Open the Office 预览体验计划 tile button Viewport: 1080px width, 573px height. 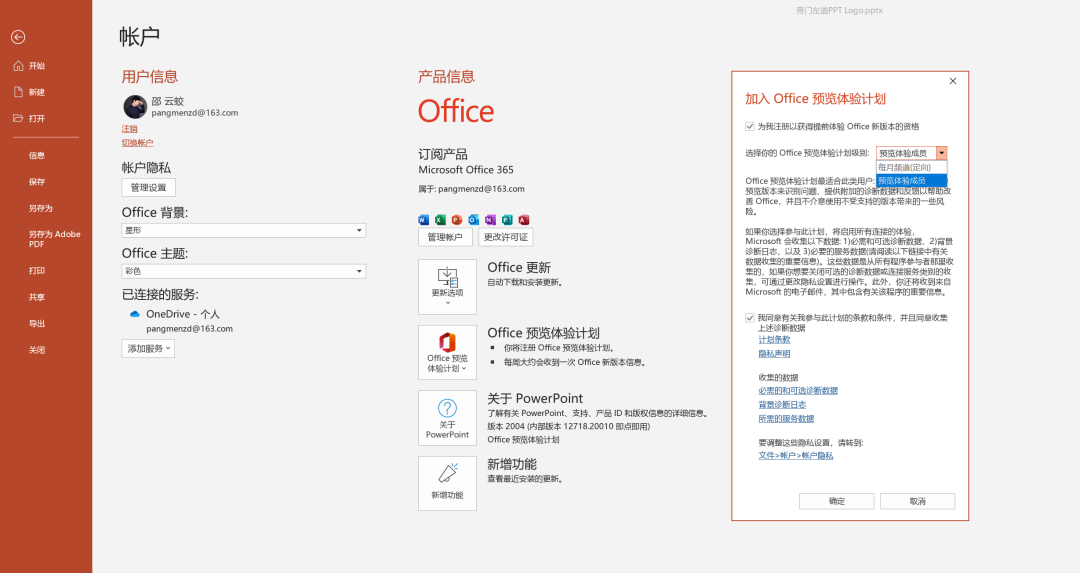point(447,352)
